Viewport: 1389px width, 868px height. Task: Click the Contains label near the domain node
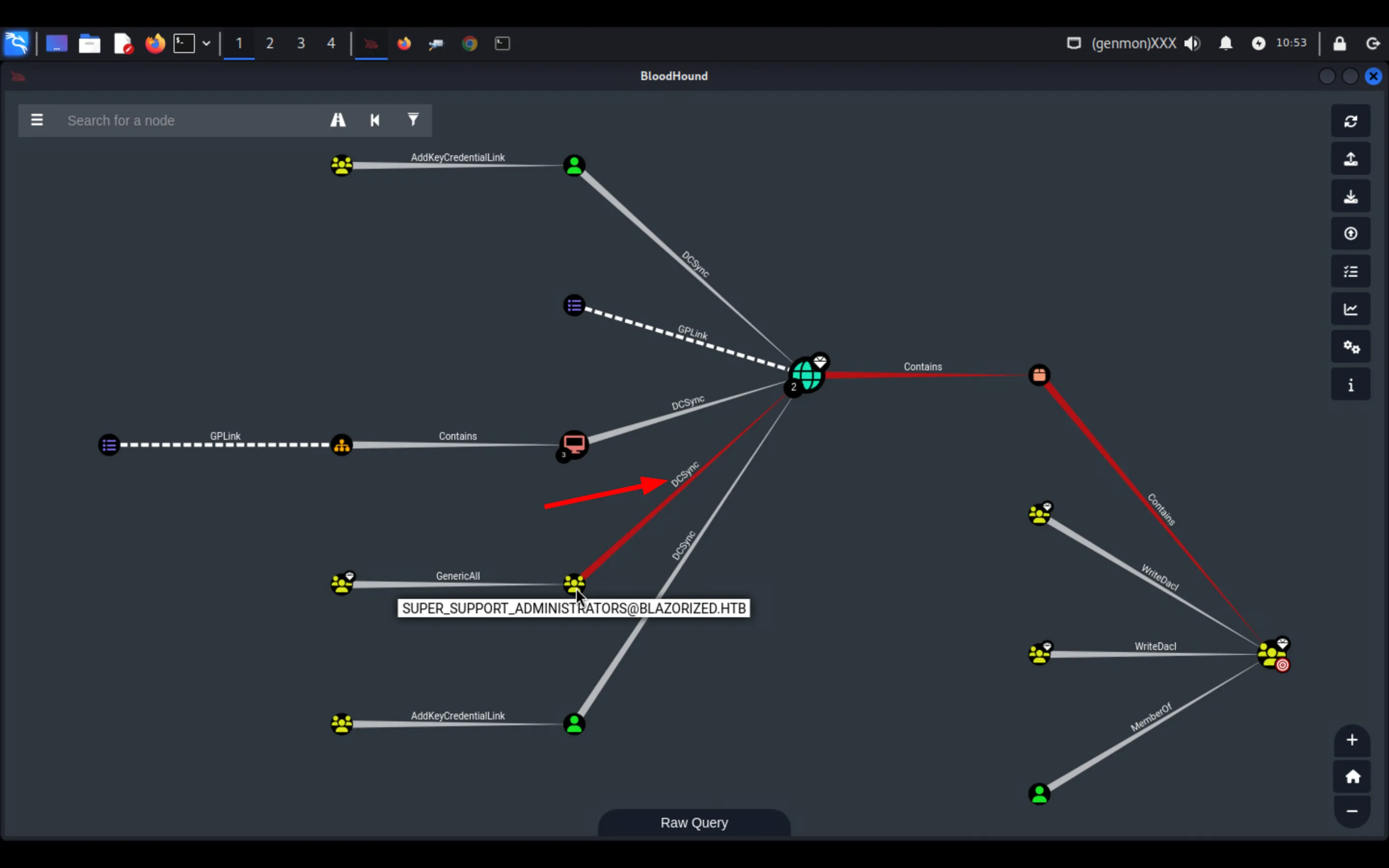(x=922, y=367)
